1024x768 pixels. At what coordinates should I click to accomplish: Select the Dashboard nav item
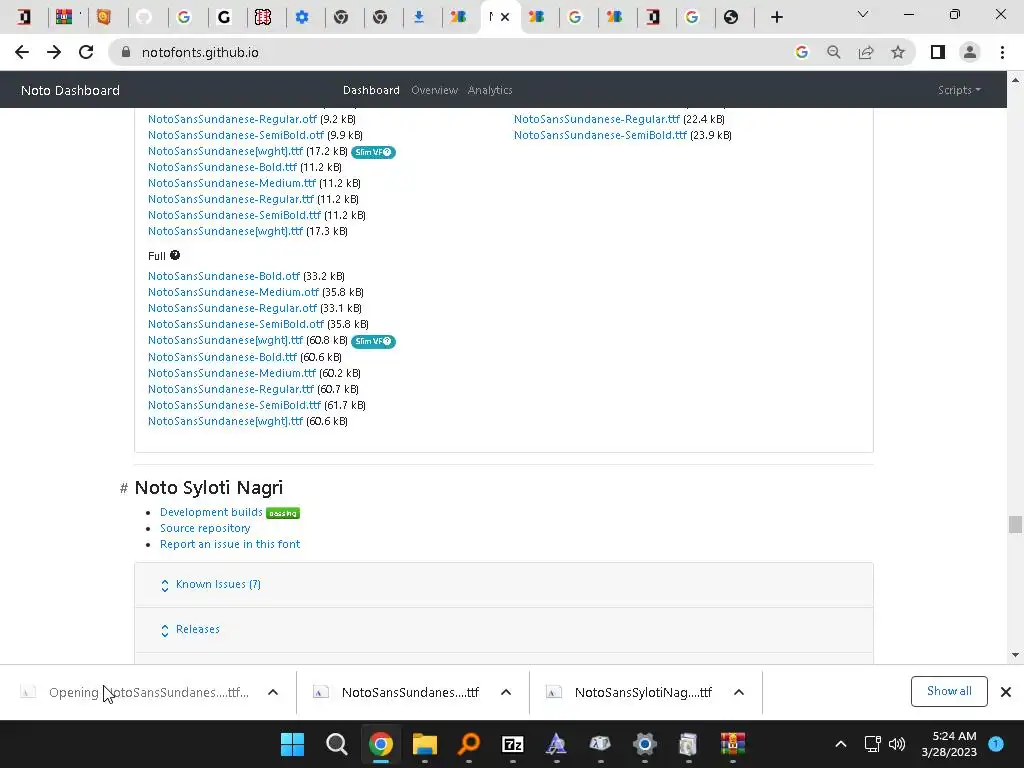tap(371, 90)
